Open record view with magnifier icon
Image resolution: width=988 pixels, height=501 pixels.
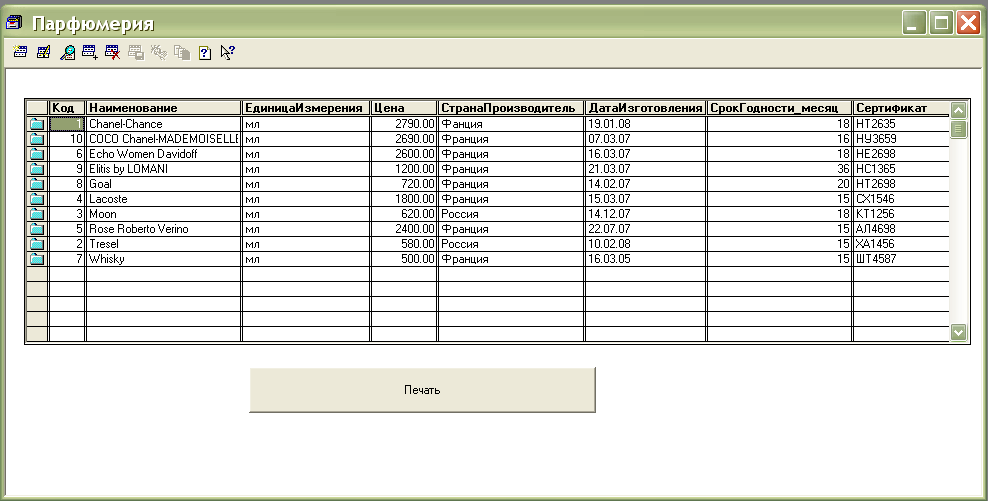67,52
